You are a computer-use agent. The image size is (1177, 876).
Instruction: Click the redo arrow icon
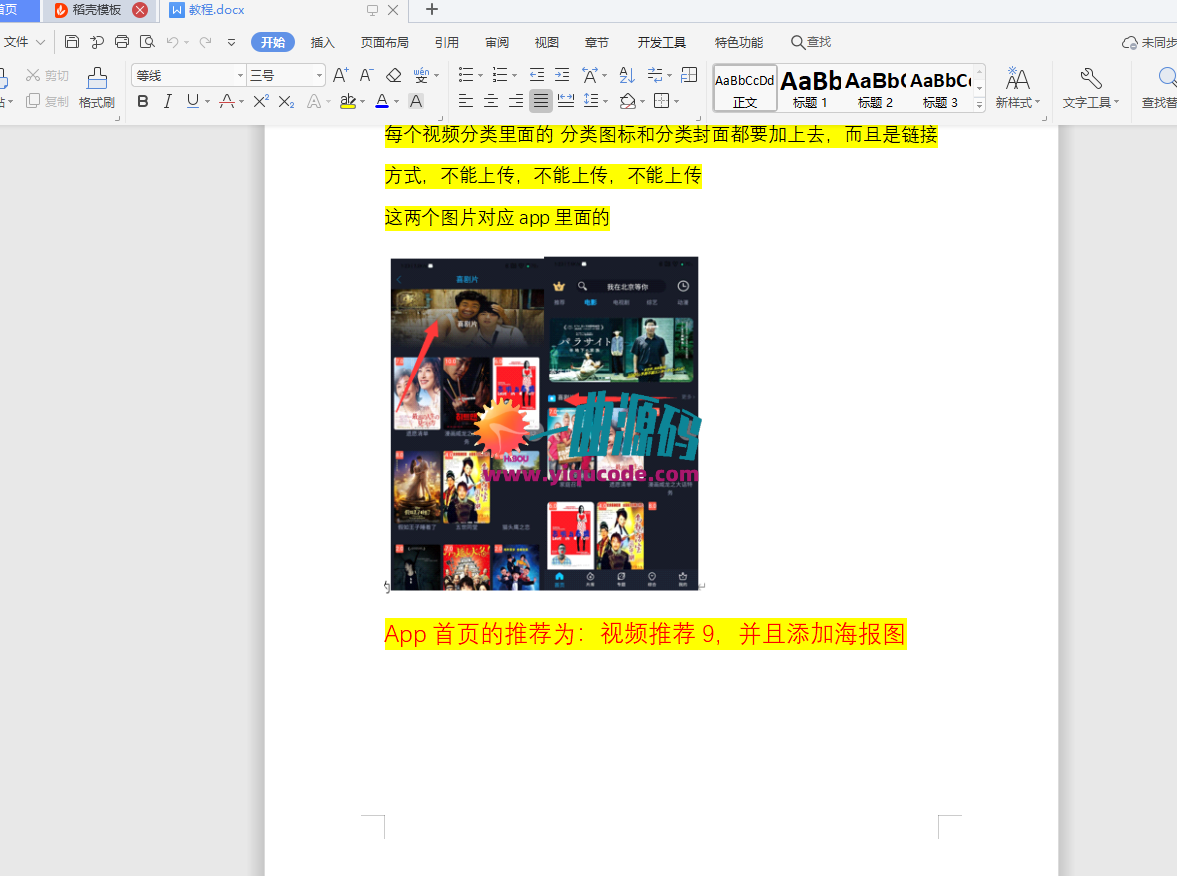(x=205, y=42)
